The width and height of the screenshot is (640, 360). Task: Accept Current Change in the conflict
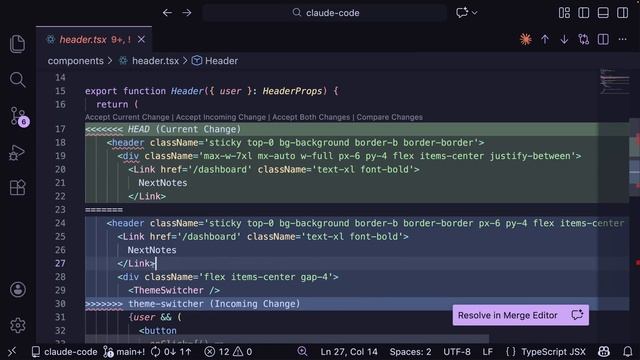point(127,117)
